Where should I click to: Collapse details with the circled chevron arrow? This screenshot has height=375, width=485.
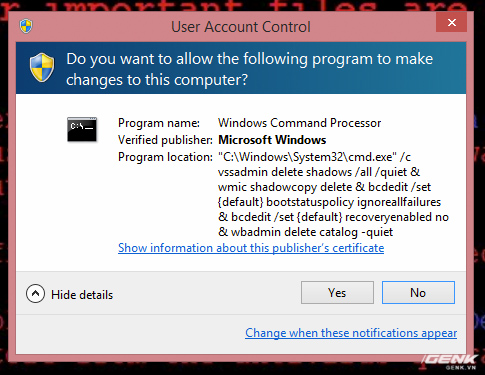pyautogui.click(x=35, y=294)
